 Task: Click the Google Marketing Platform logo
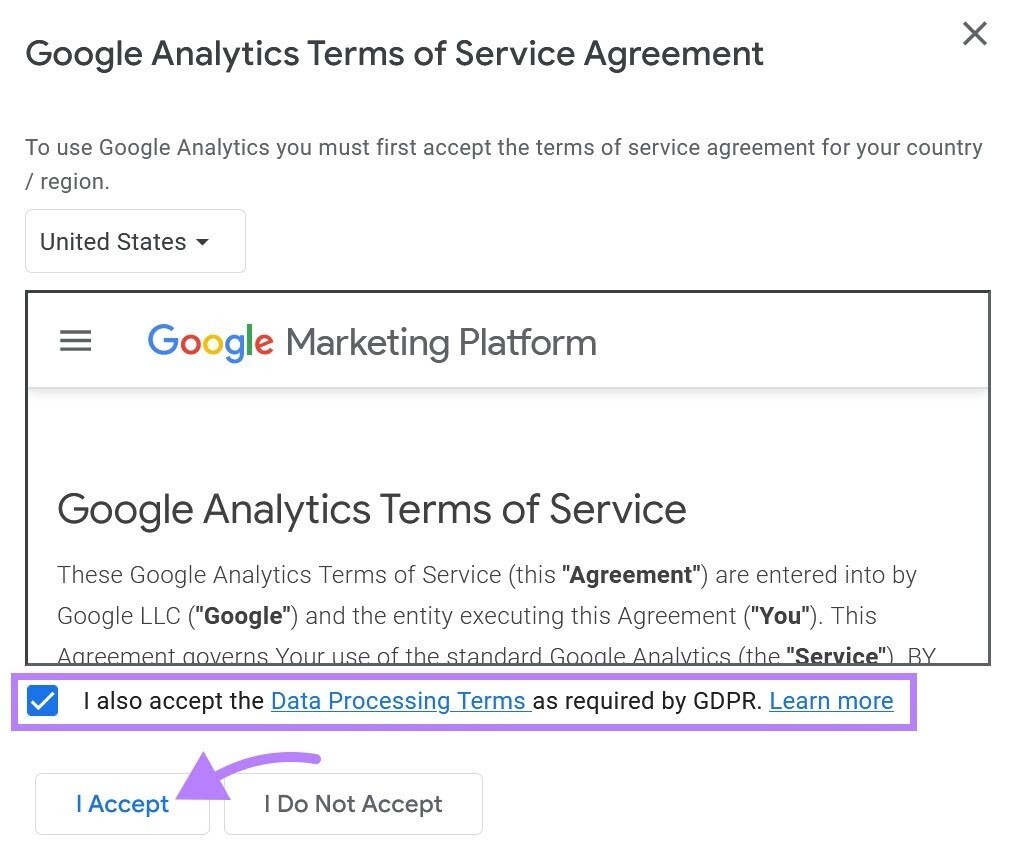pyautogui.click(x=371, y=342)
